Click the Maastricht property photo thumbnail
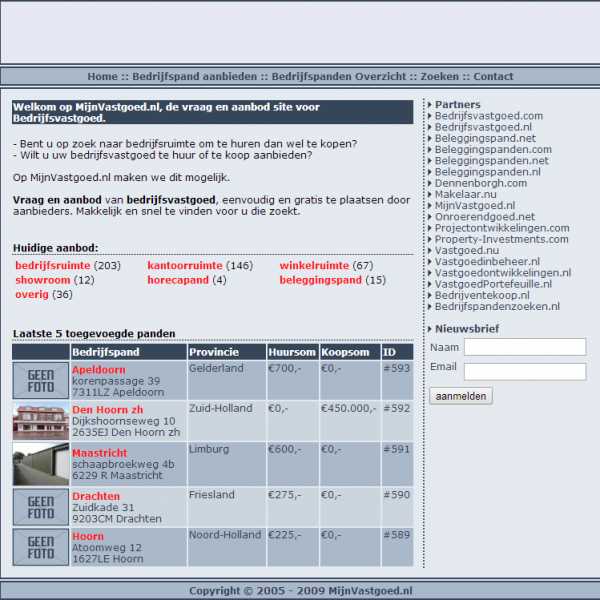Image resolution: width=600 pixels, height=600 pixels. 41,465
